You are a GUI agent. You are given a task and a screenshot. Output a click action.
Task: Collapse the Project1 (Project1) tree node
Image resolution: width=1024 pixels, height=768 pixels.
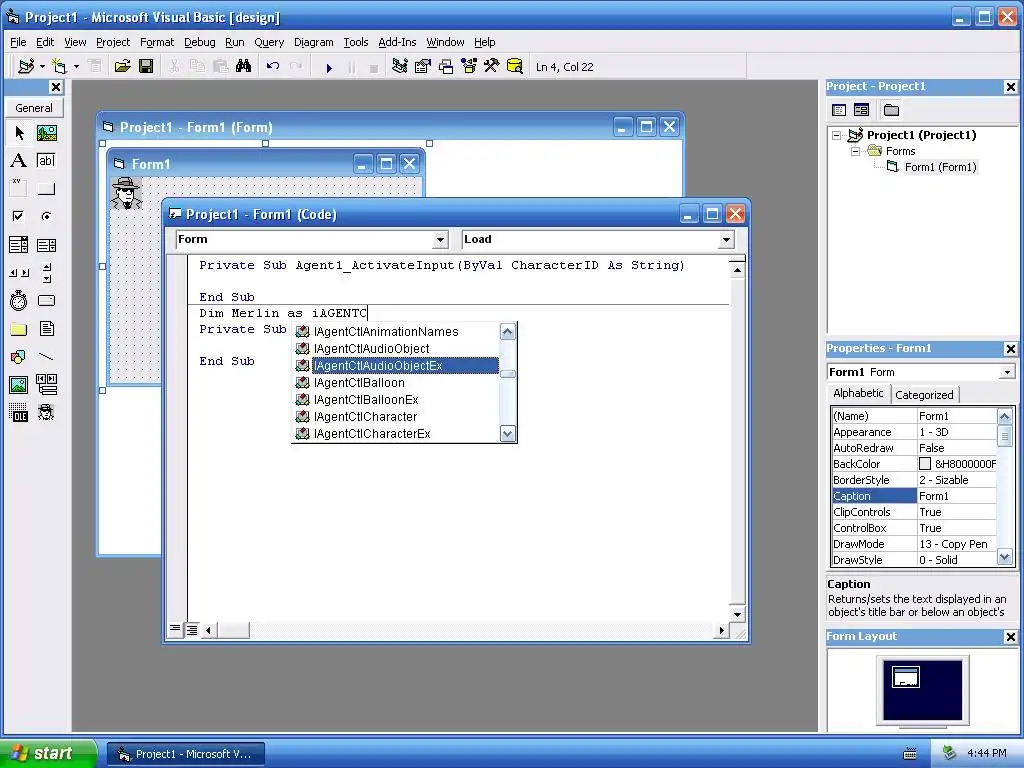(x=837, y=135)
